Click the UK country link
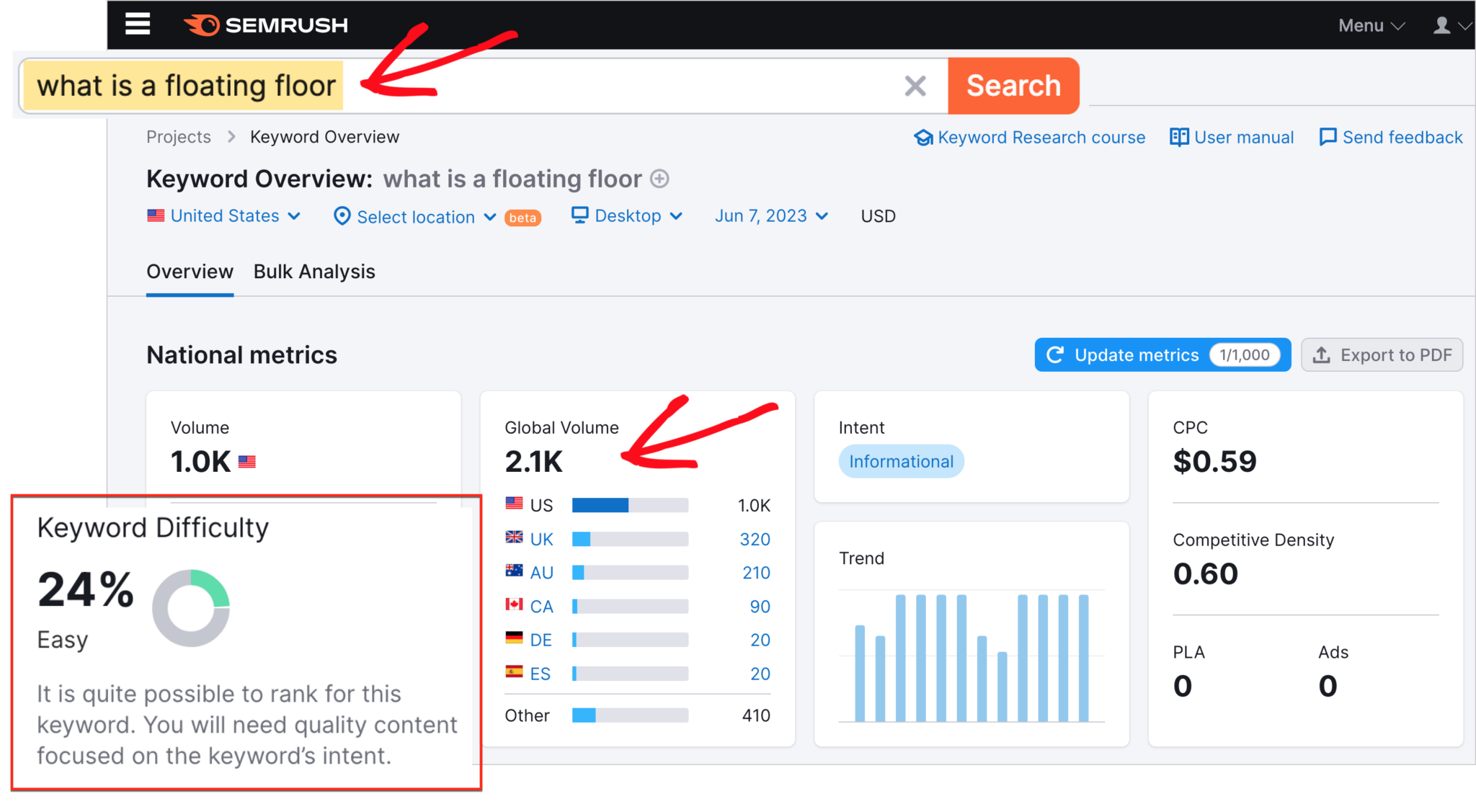 click(x=541, y=540)
